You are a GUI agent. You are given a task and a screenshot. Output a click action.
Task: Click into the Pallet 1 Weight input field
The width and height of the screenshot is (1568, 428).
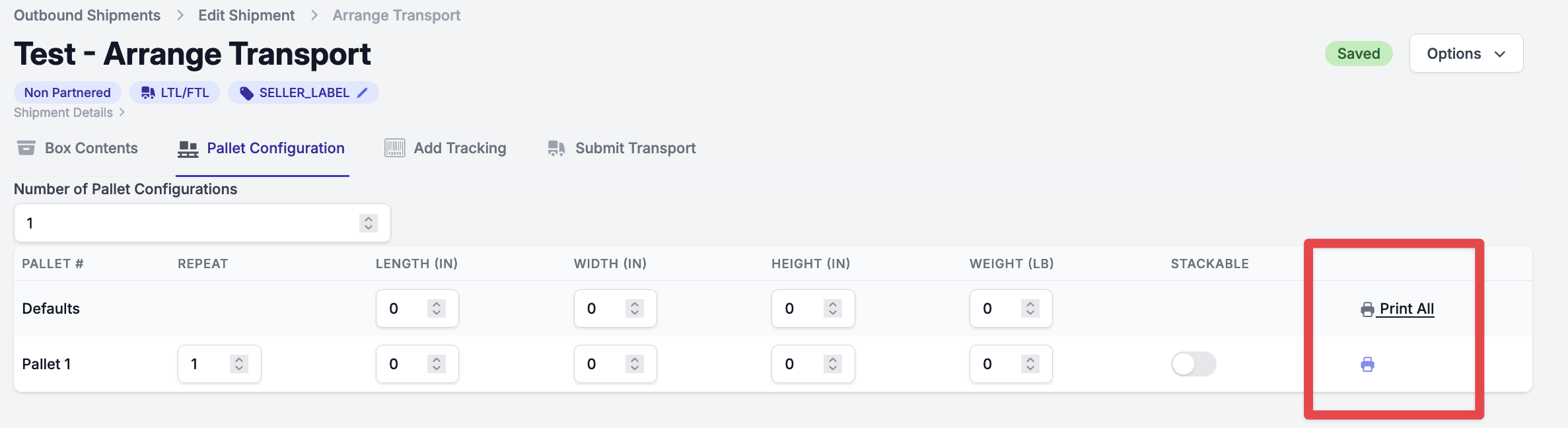pos(1011,364)
